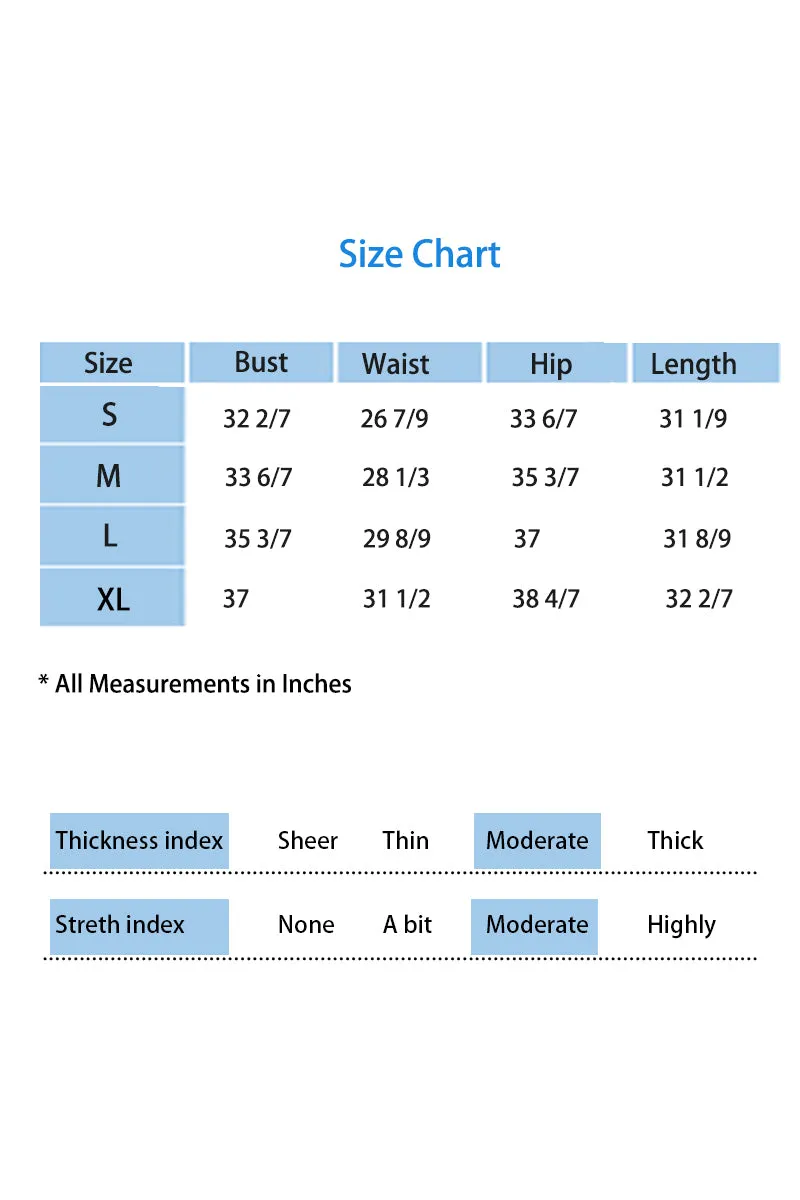Select the Bust column header
800x1200 pixels.
coord(261,362)
